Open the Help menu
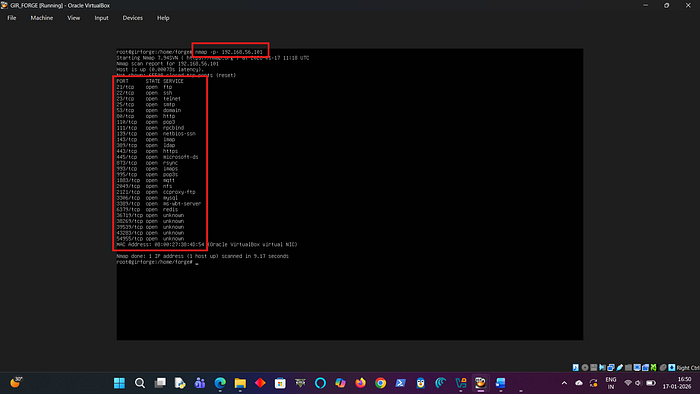 pos(163,18)
